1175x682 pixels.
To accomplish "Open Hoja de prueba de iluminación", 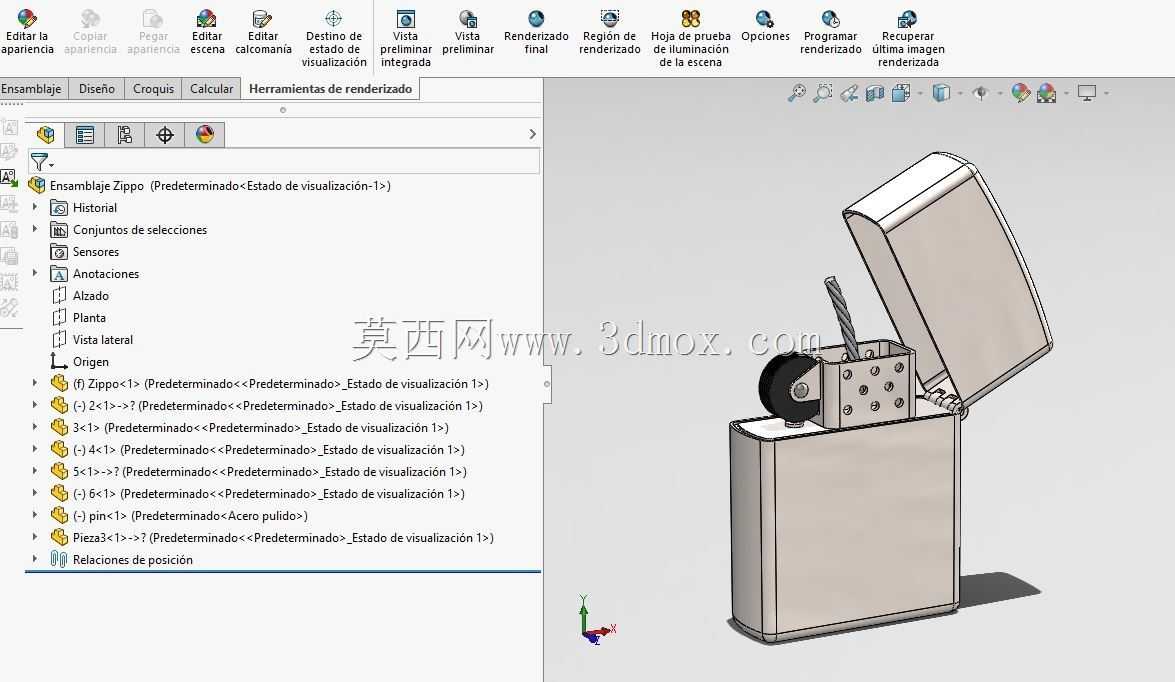I will coord(690,39).
